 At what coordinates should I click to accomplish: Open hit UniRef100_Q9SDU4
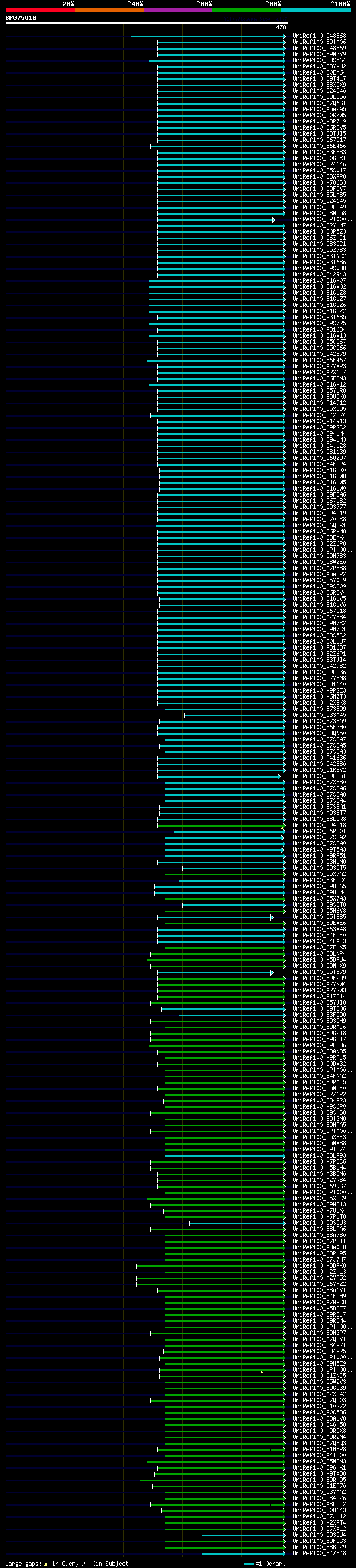(x=319, y=1535)
